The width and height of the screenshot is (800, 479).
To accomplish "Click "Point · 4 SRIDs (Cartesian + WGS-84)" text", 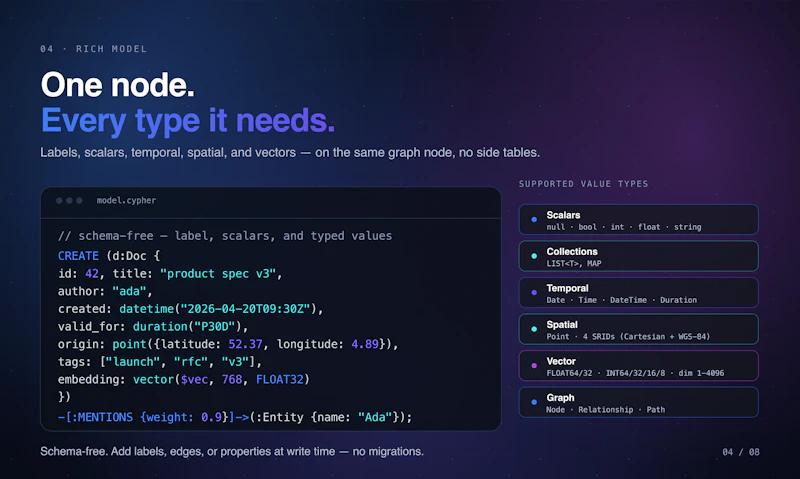I will [628, 337].
